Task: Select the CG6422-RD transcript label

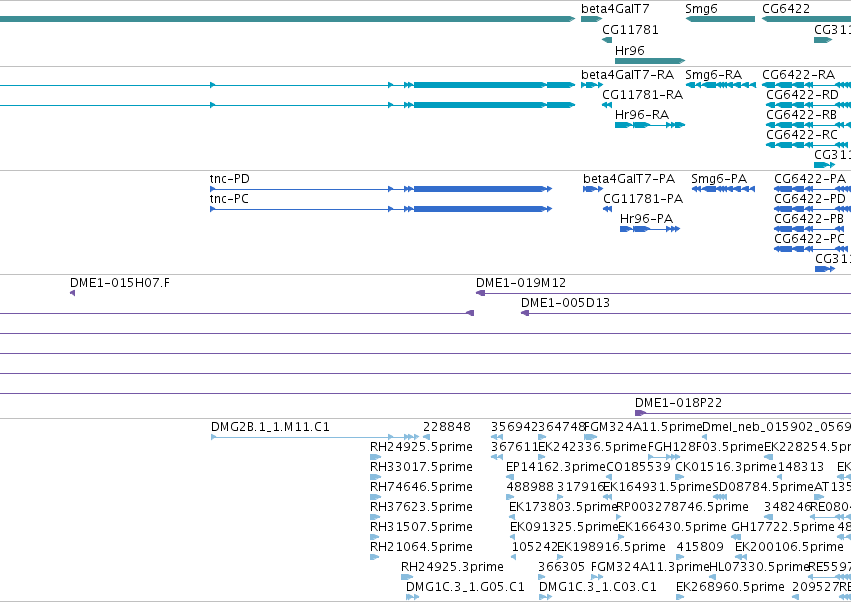Action: coord(803,95)
